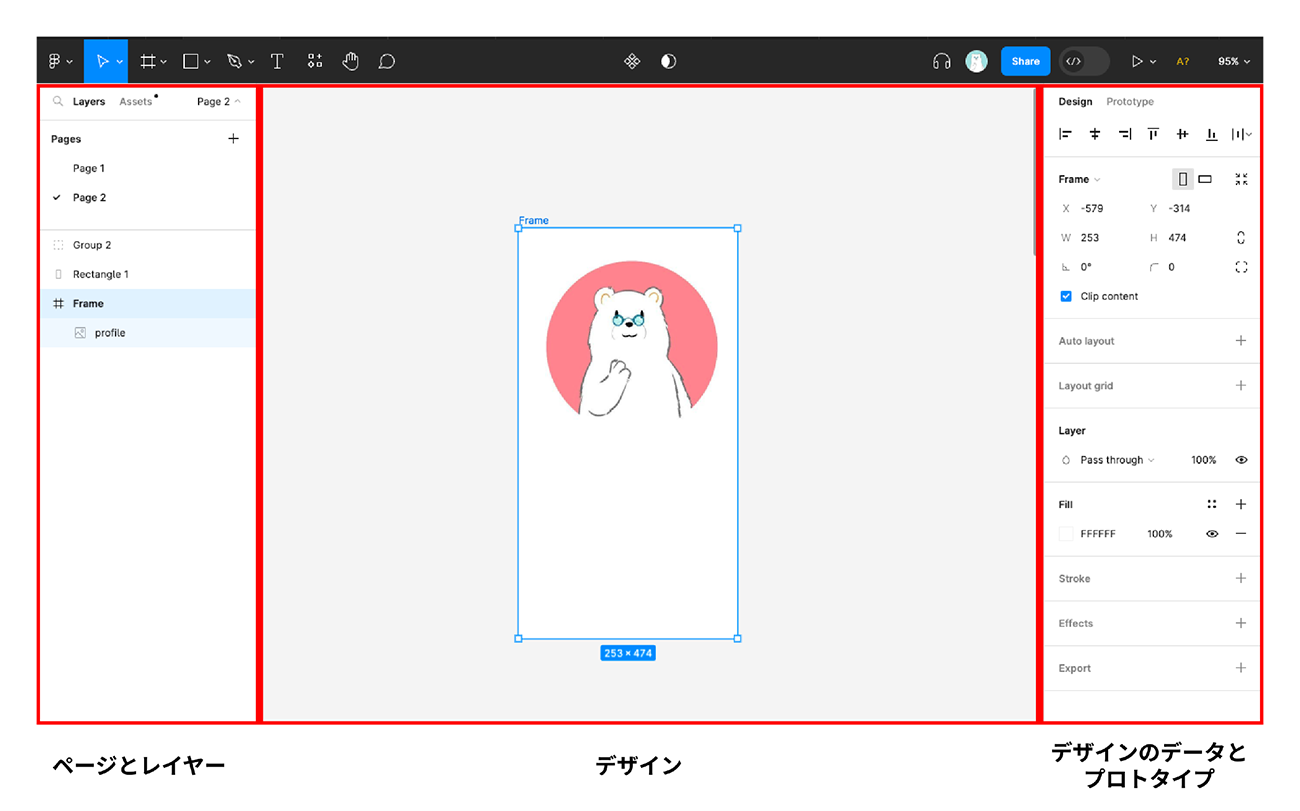This screenshot has width=1300, height=811.
Task: Switch to the Prototype tab
Action: click(1130, 101)
